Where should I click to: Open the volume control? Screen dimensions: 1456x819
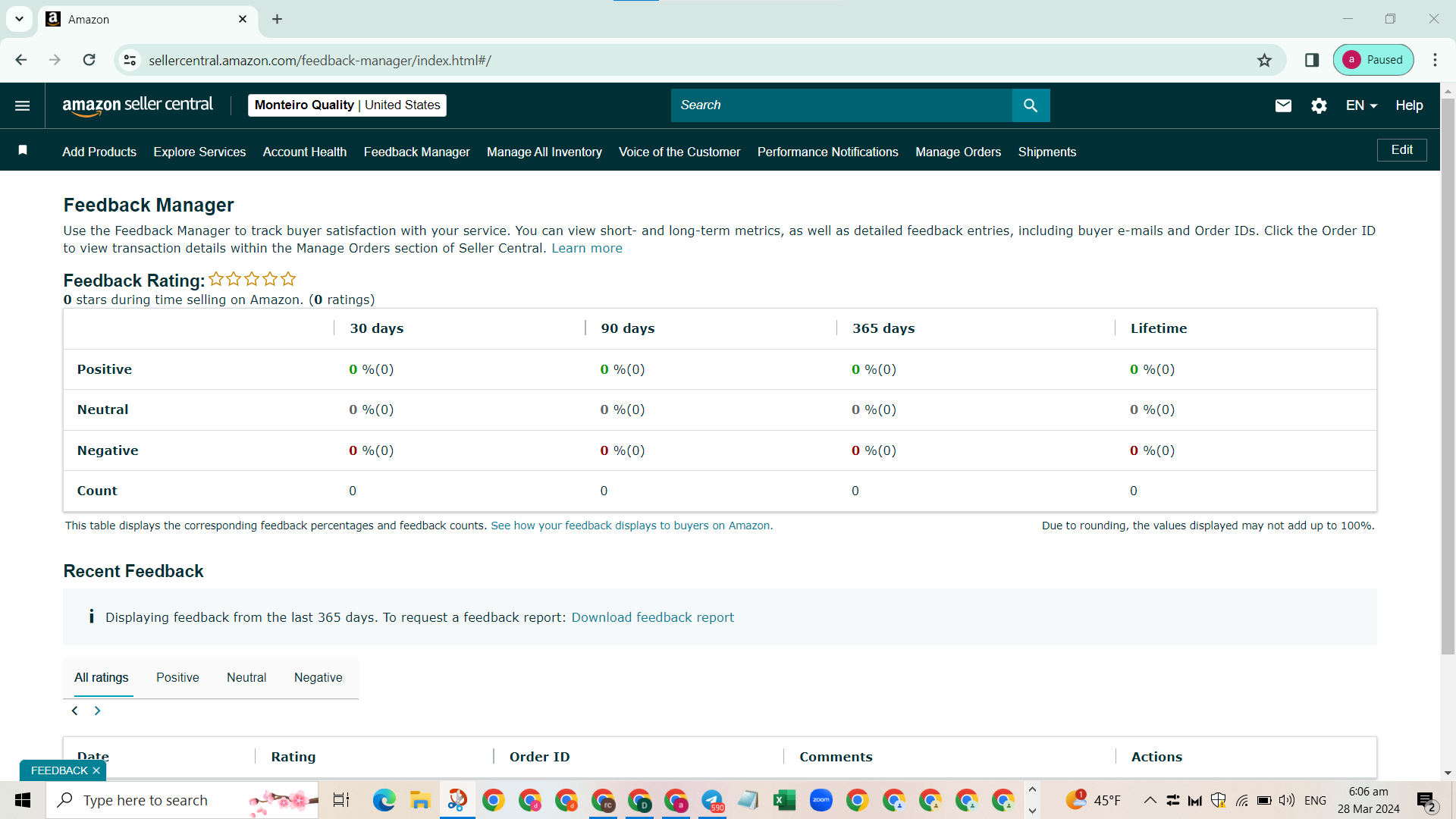[1287, 800]
